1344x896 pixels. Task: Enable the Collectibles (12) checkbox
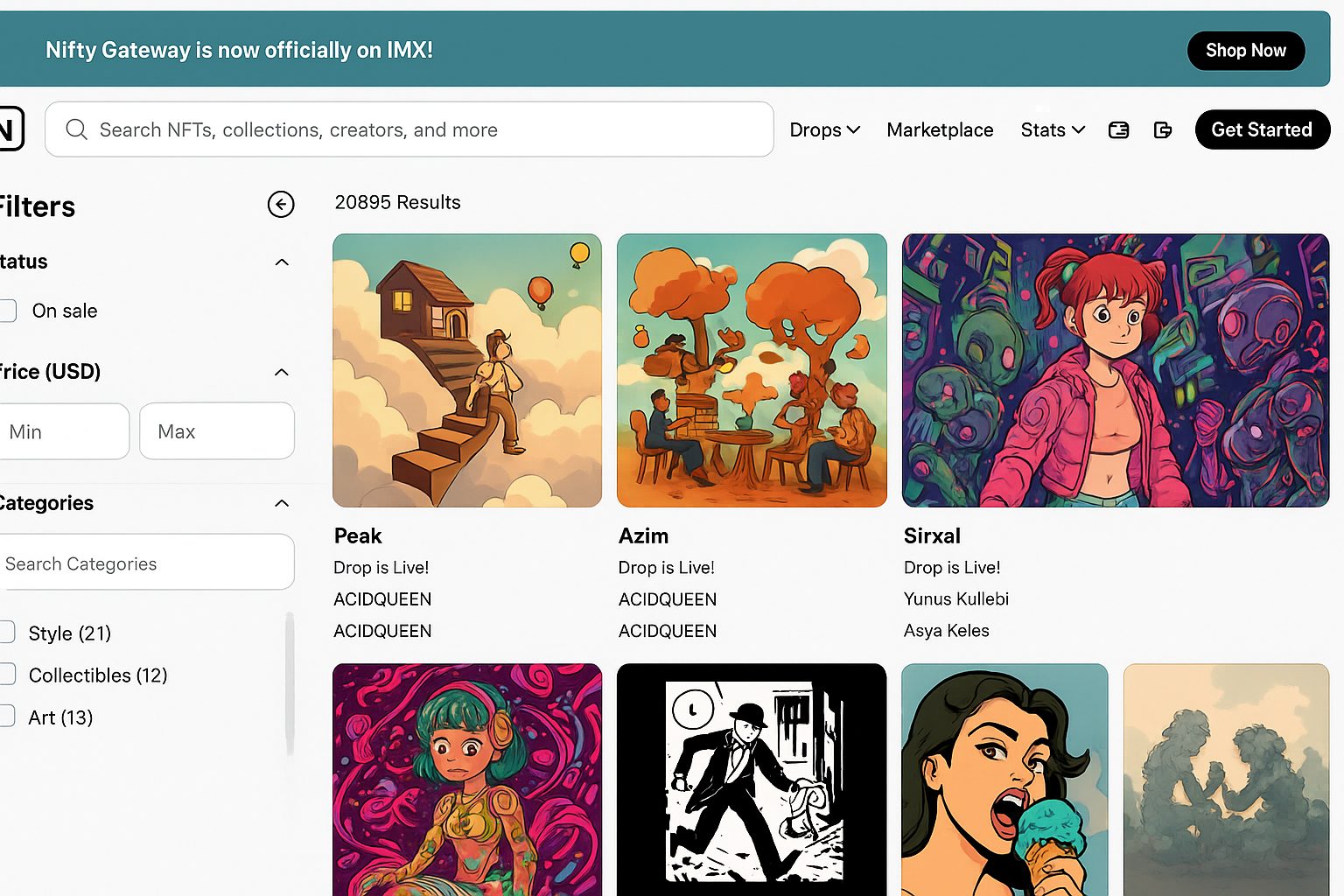pyautogui.click(x=7, y=675)
